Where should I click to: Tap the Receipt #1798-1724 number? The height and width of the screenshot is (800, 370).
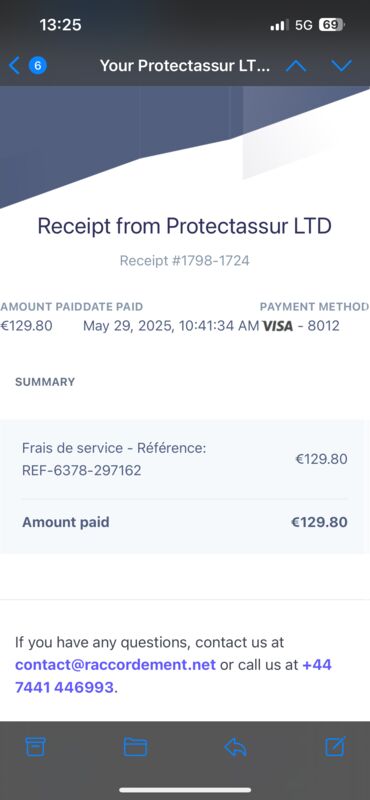click(x=185, y=261)
